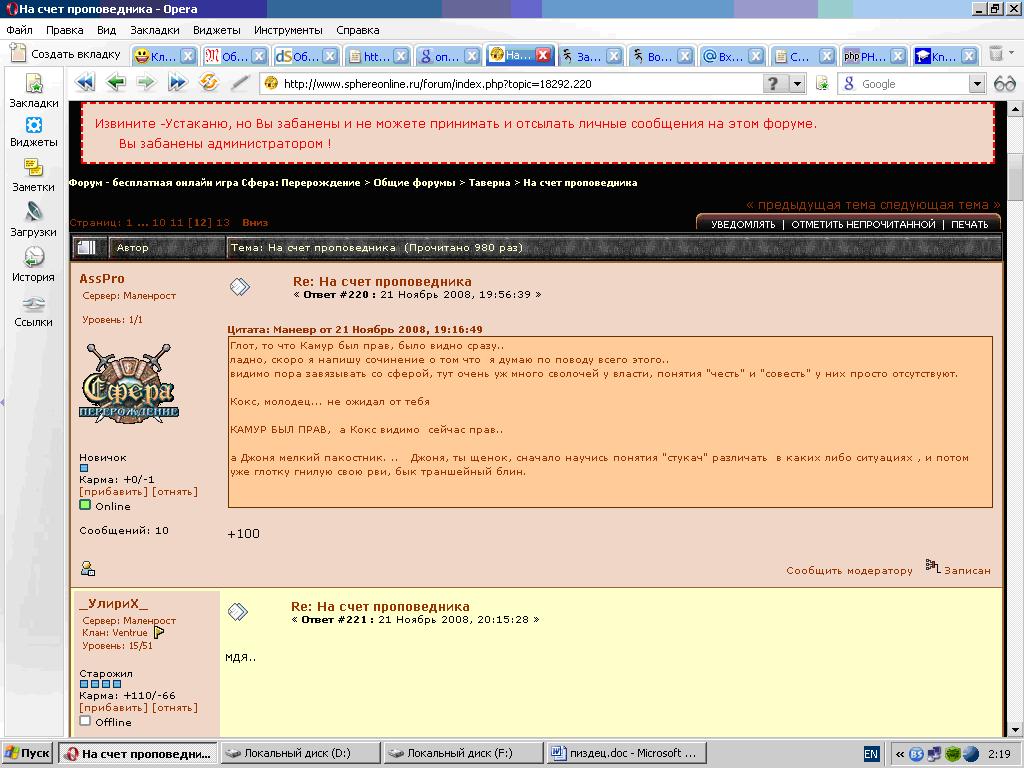Click the ПЕЧАТЬ button

970,224
